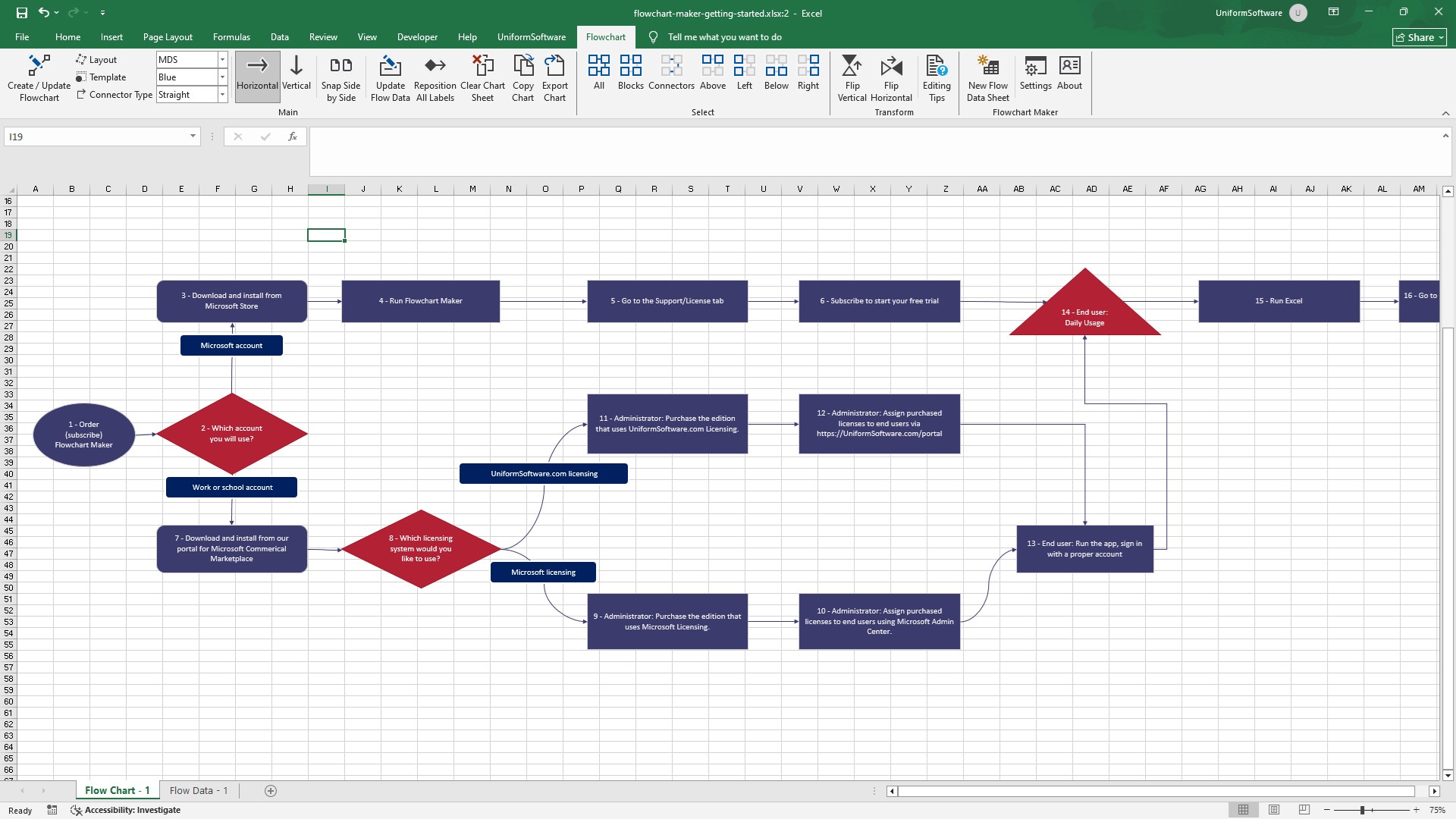Click Snap Side by Side icon

[x=340, y=66]
